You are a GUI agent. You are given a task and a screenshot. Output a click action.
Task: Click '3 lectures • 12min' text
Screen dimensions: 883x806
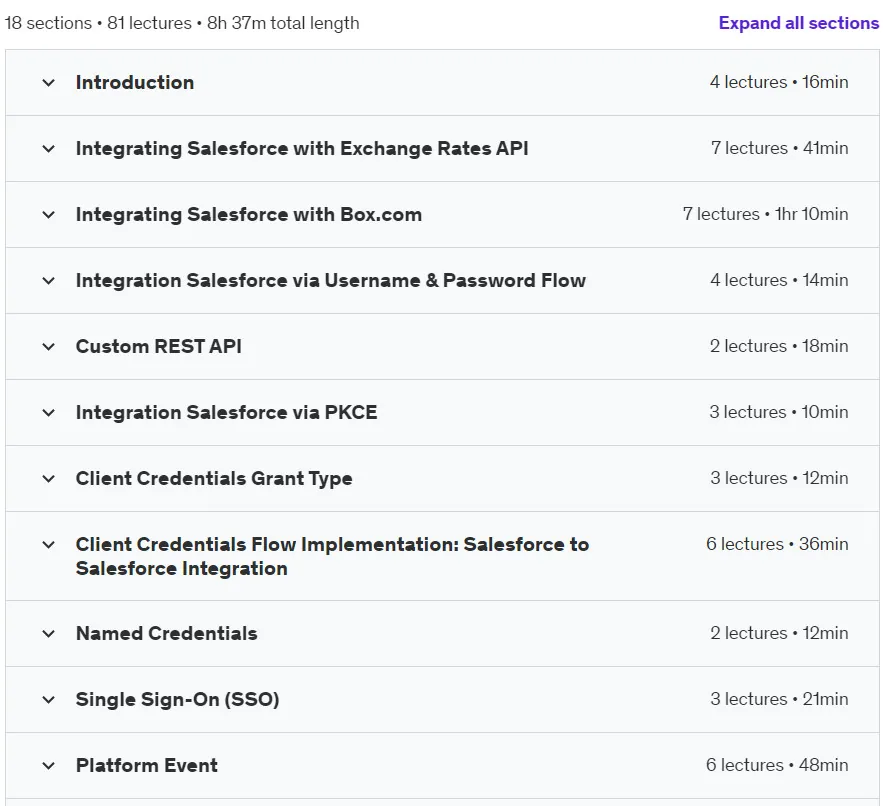click(779, 478)
